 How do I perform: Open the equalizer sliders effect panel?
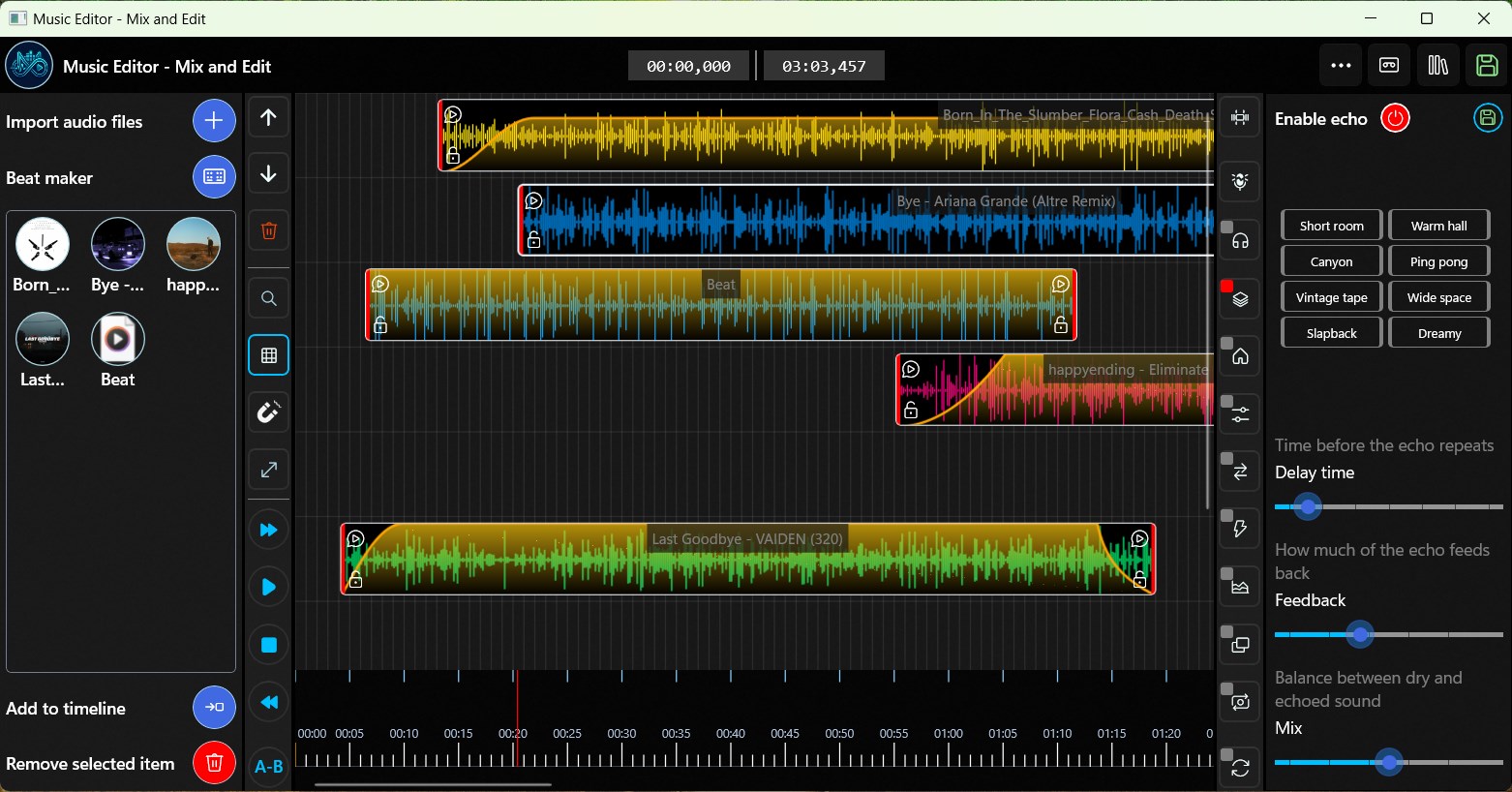click(1239, 413)
